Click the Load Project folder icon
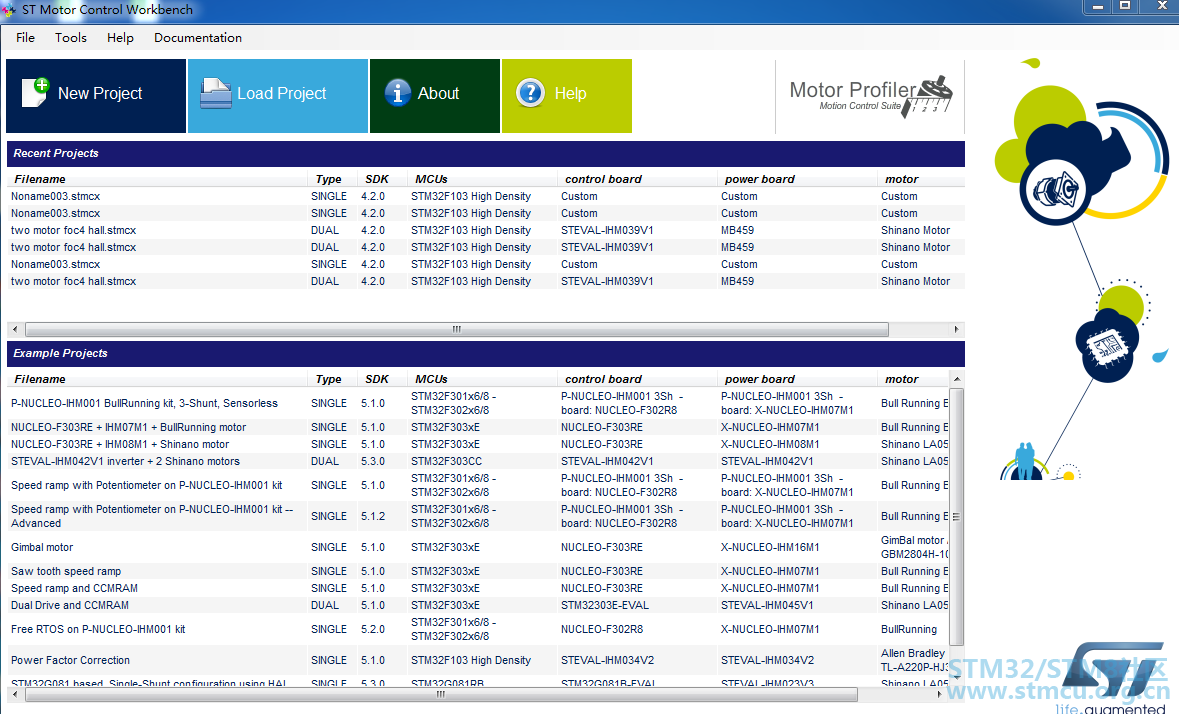Screen dimensions: 1179x714 (215, 93)
